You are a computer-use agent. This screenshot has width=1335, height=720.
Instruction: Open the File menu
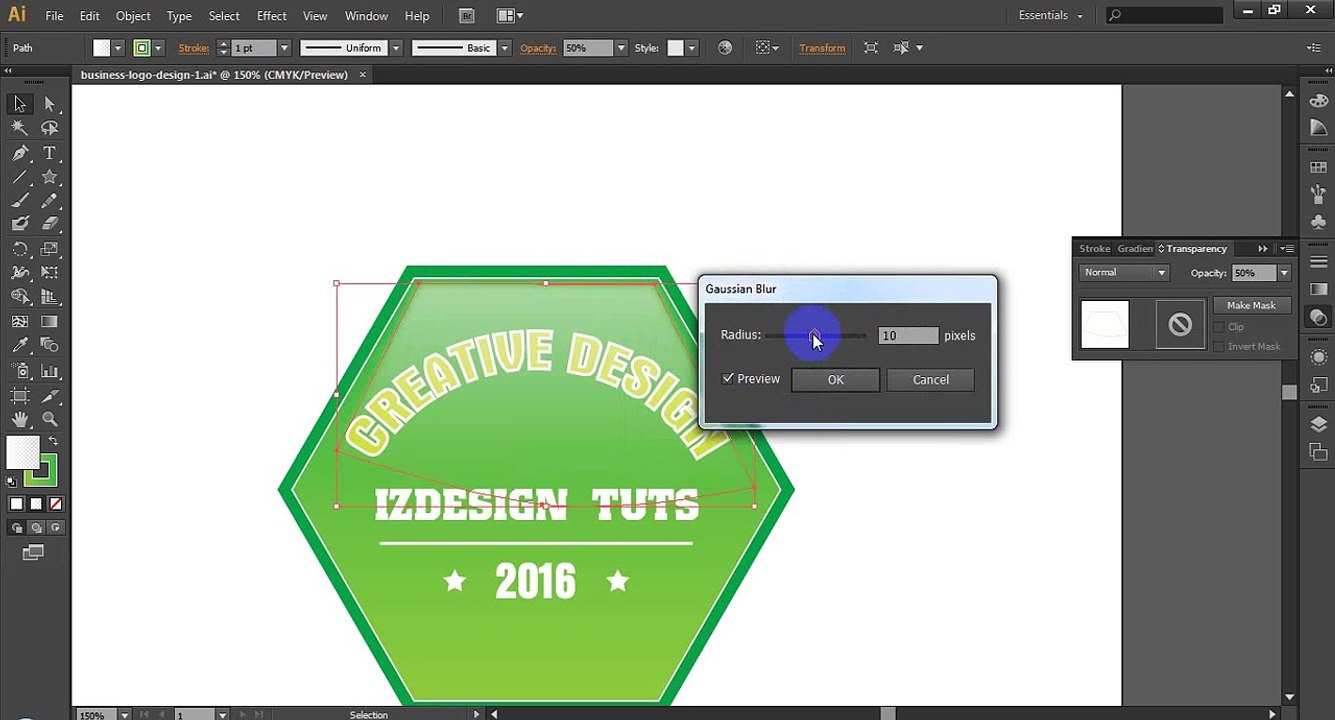[x=54, y=16]
